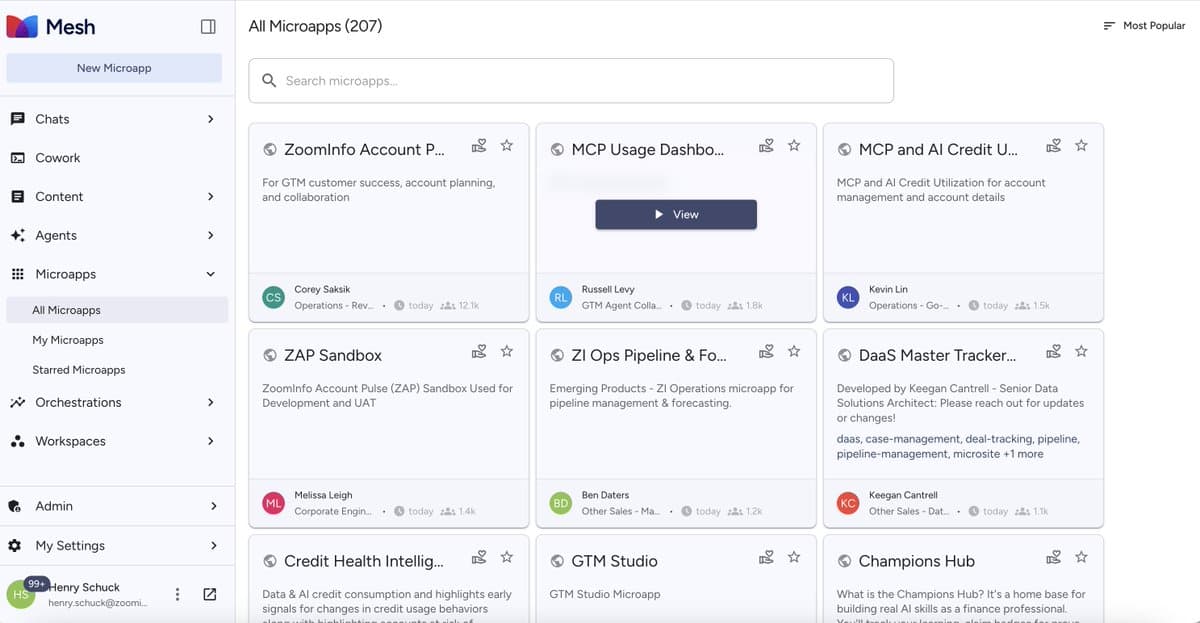The width and height of the screenshot is (1200, 623).
Task: Click share icon on GTM Studio card
Action: click(x=766, y=558)
